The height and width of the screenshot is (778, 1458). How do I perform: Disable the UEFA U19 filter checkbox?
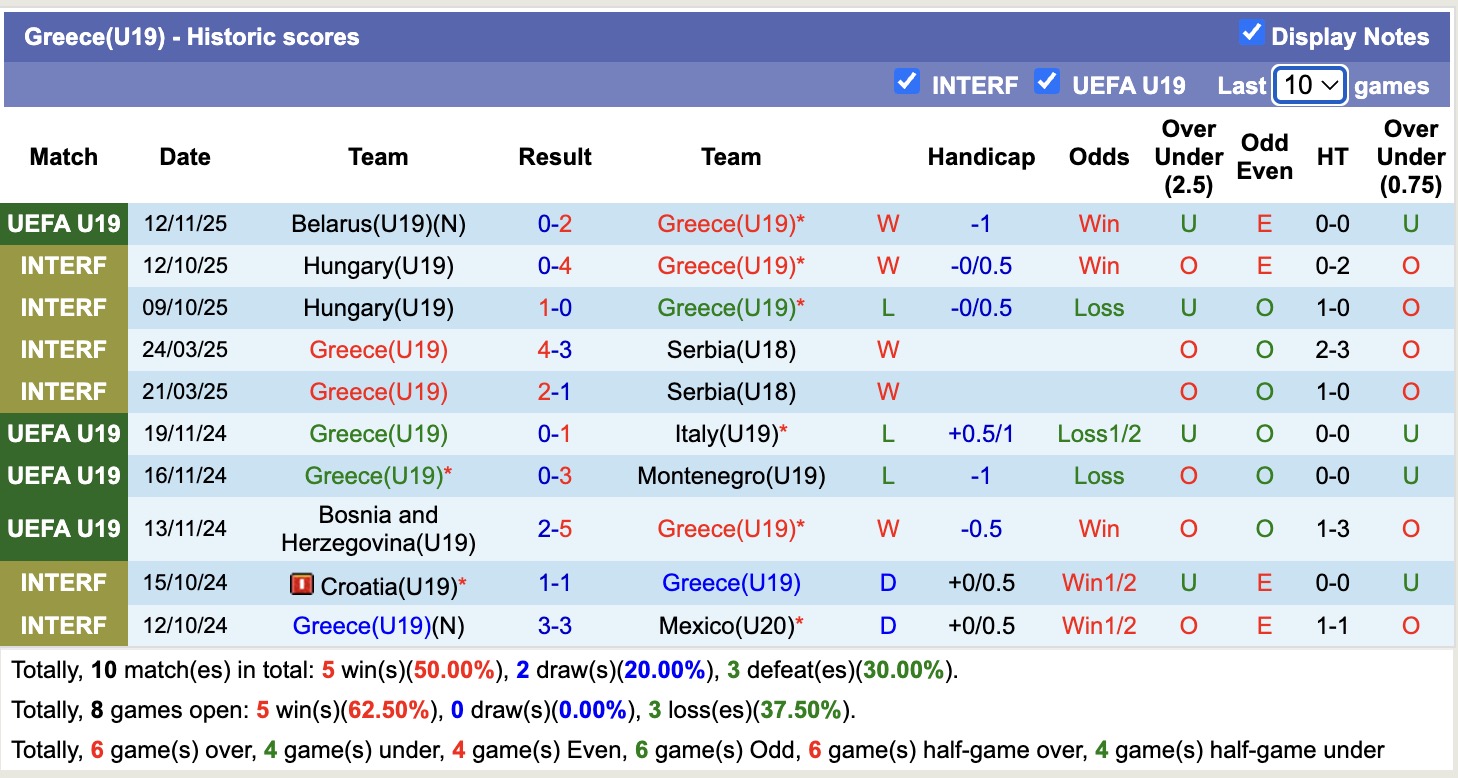coord(1047,81)
